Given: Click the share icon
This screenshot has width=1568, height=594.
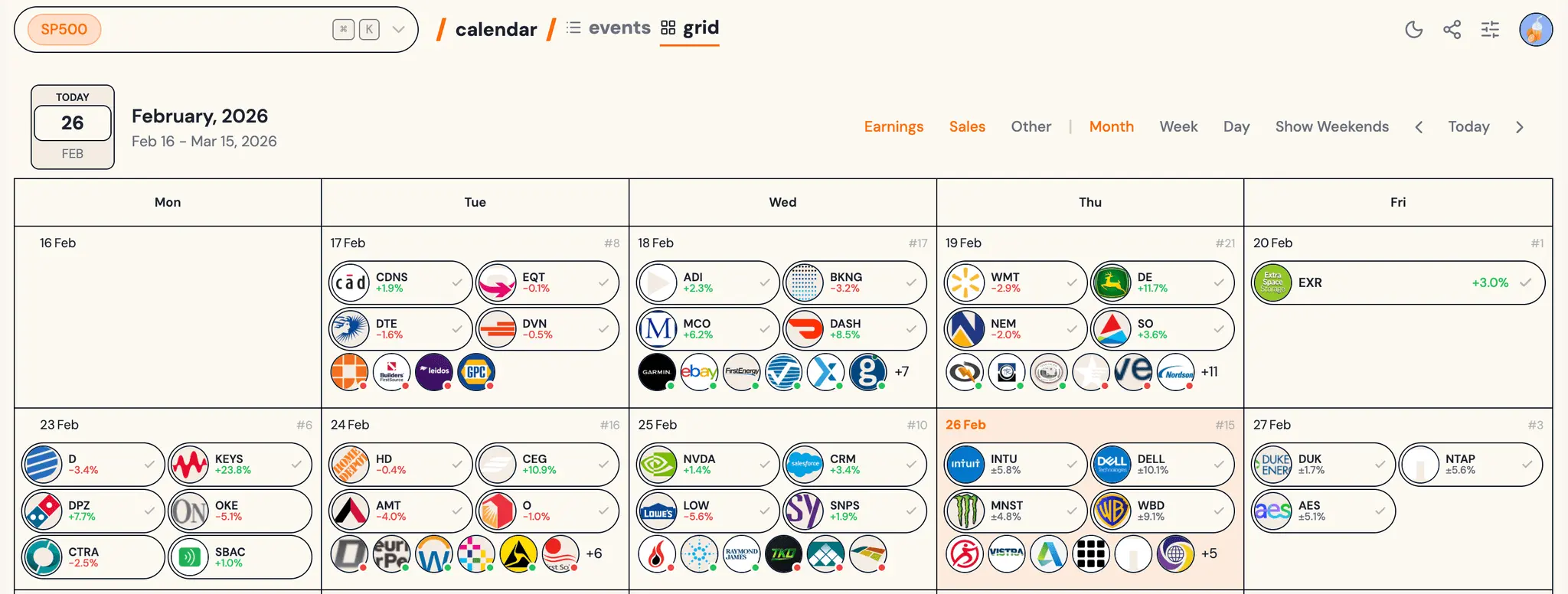Looking at the screenshot, I should coord(1452,30).
